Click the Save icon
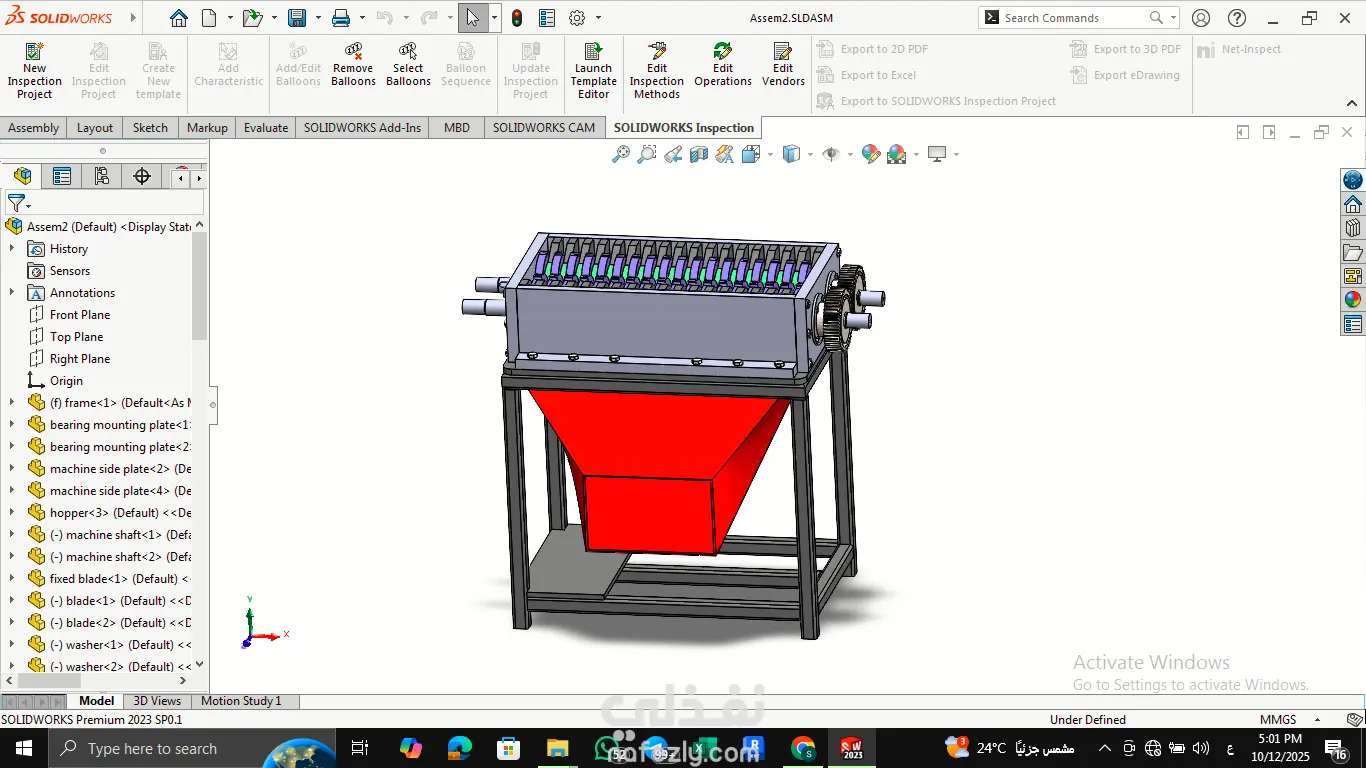Screen dimensions: 1366x768 click(297, 18)
